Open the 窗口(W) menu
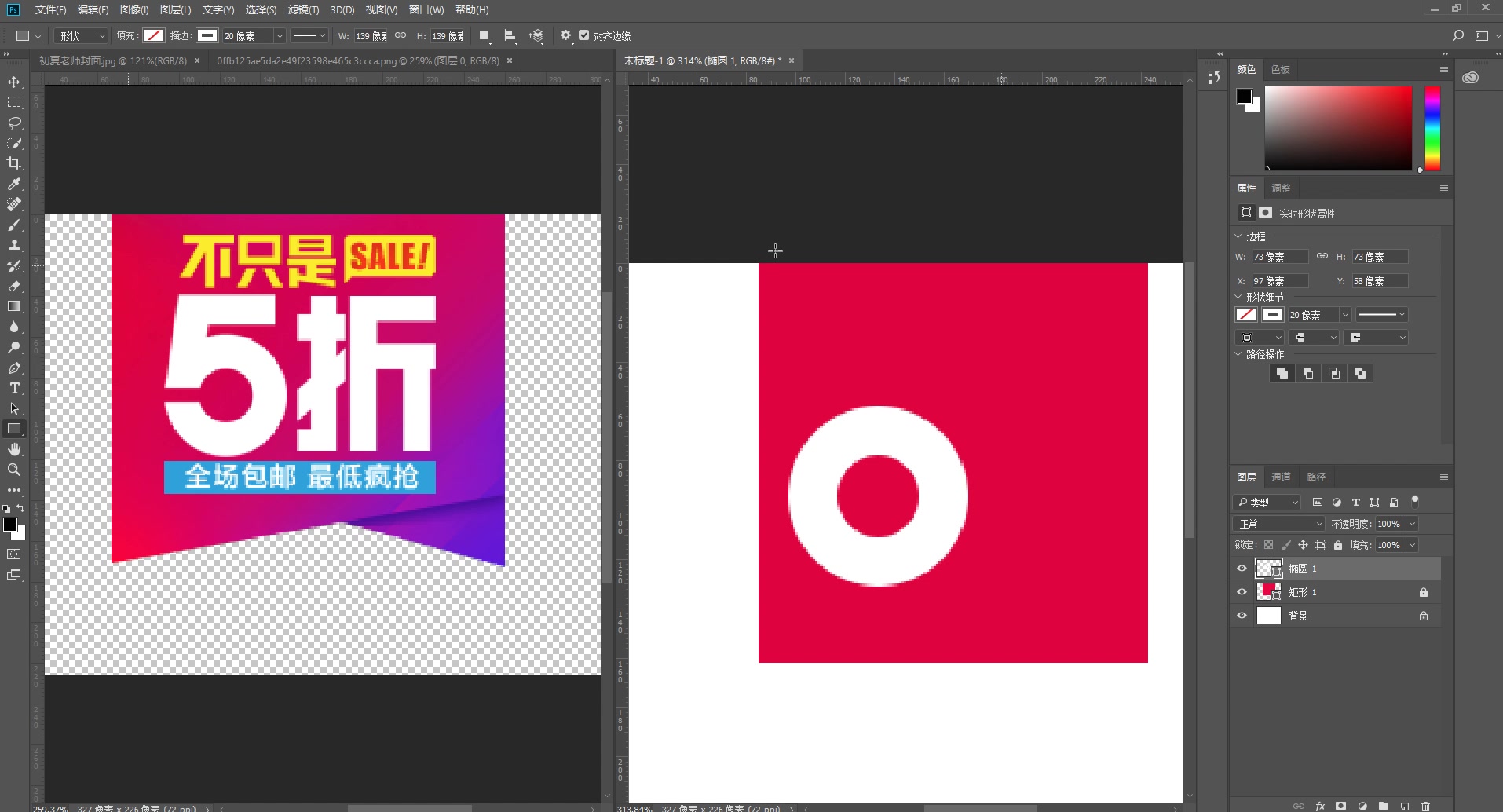The width and height of the screenshot is (1503, 812). (x=426, y=9)
